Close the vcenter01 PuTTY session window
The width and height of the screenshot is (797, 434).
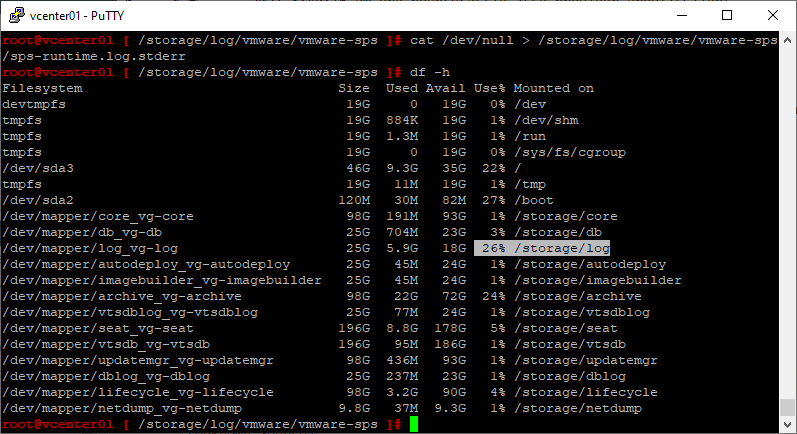[x=772, y=15]
